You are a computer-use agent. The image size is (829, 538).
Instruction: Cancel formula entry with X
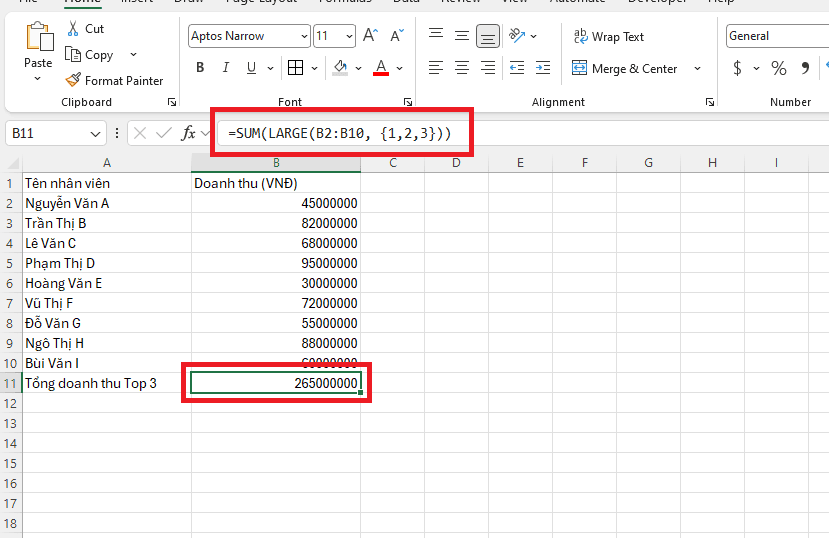click(x=140, y=133)
